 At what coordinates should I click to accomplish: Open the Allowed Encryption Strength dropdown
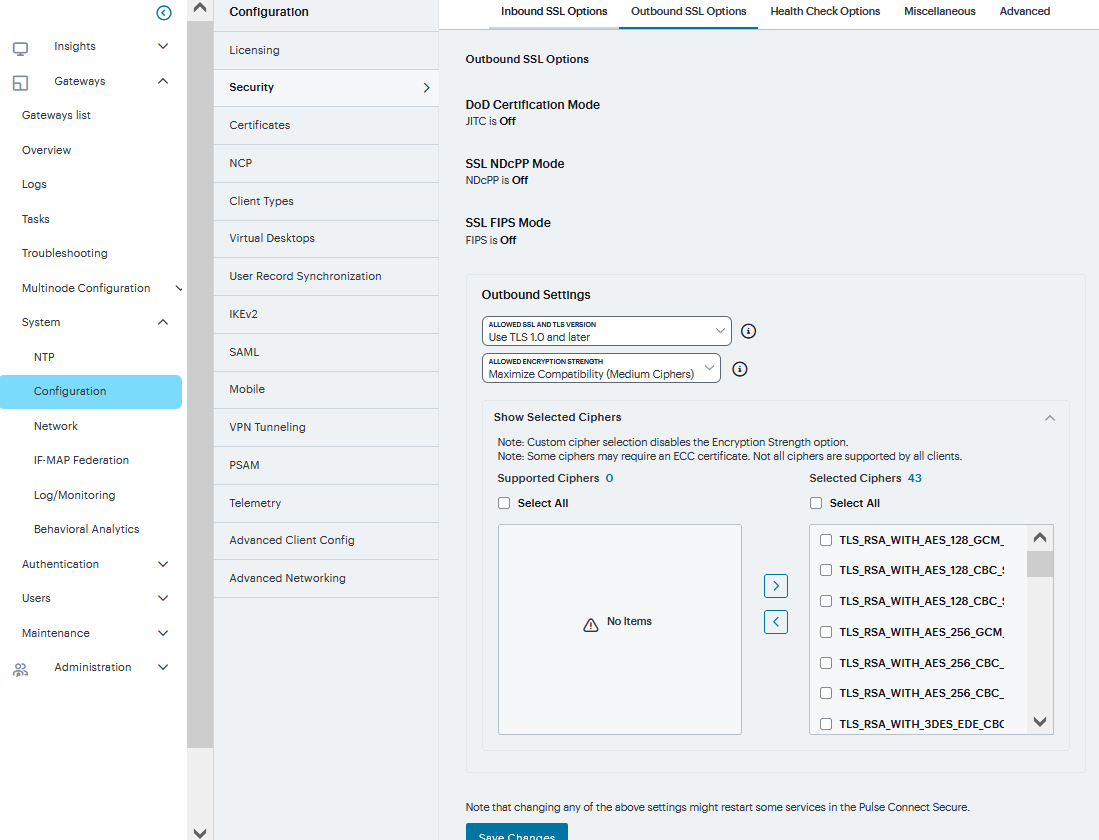pos(600,369)
